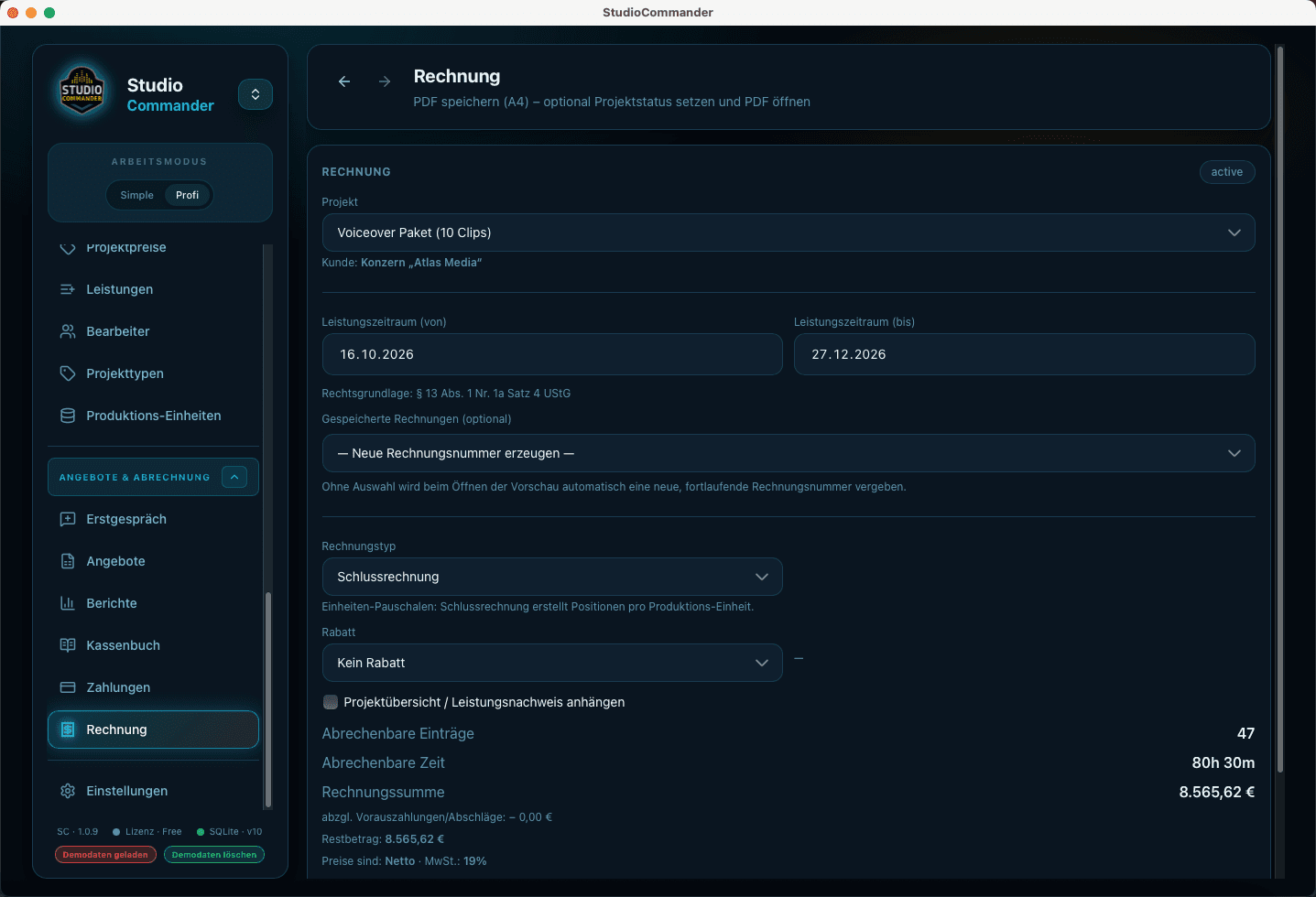Open the Projekt dropdown showing Voiceover Paket
This screenshot has width=1316, height=897.
(788, 232)
